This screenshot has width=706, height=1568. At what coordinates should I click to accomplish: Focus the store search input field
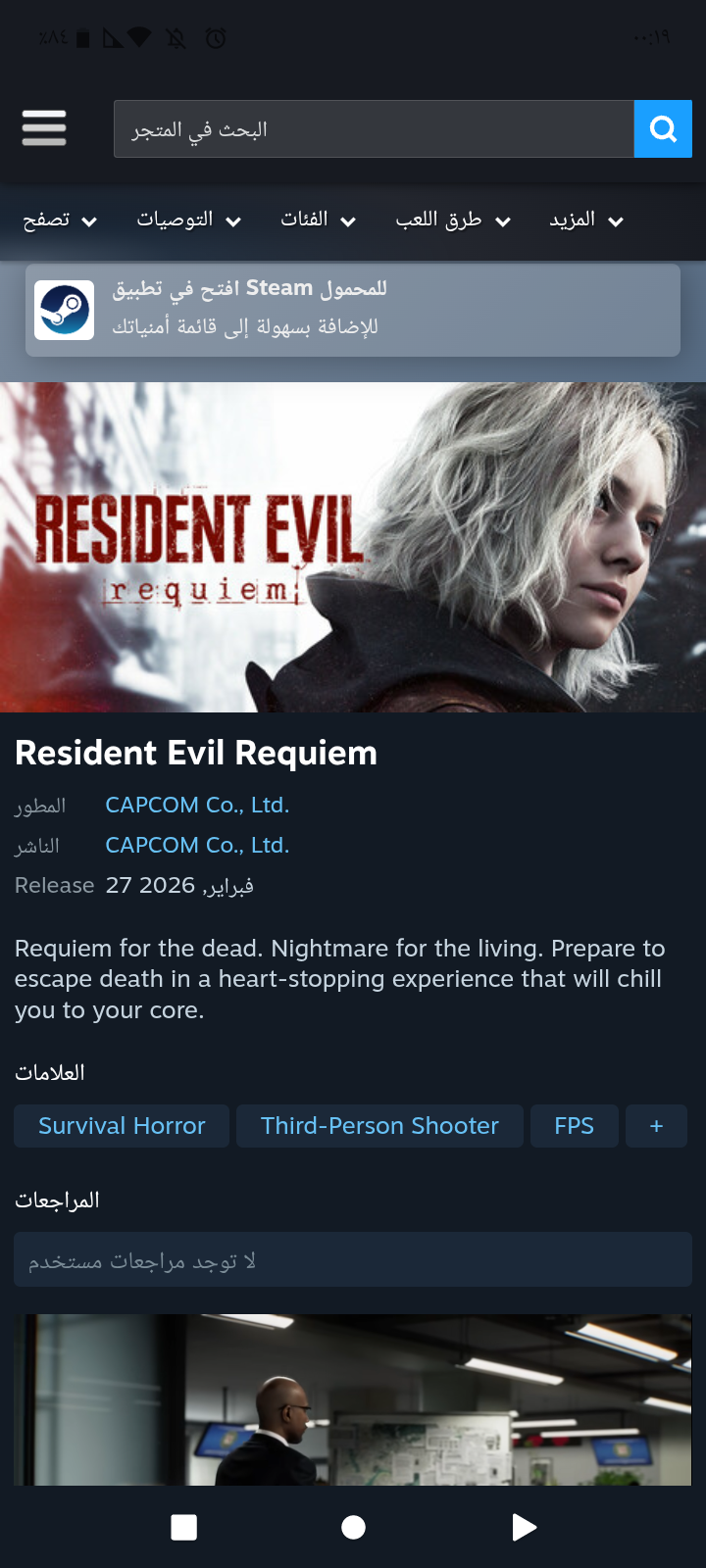[x=374, y=128]
